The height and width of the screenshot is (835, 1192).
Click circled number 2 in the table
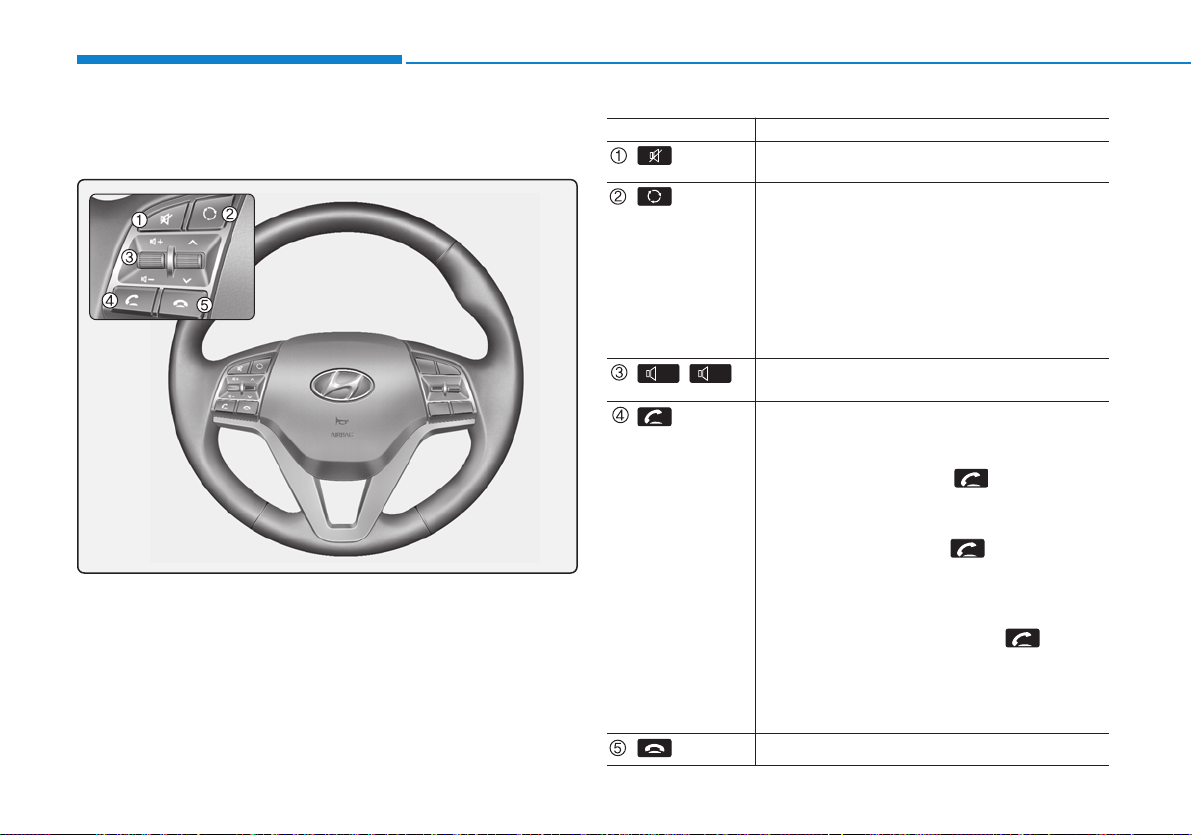coord(618,196)
